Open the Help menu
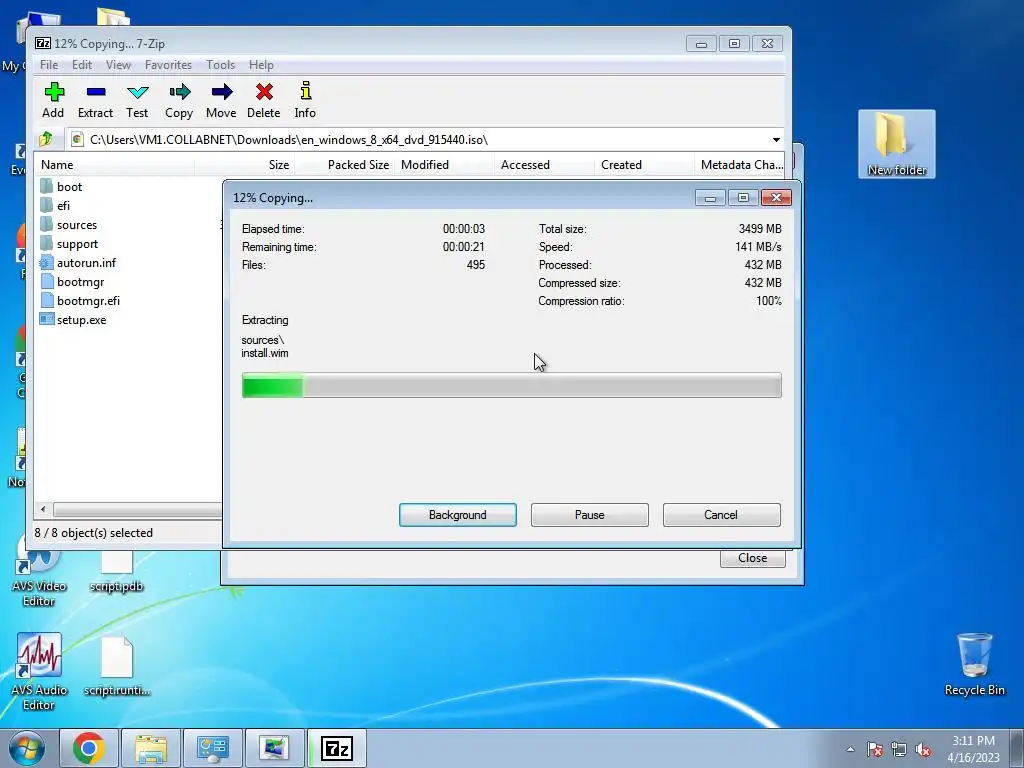This screenshot has width=1024, height=768. (261, 65)
